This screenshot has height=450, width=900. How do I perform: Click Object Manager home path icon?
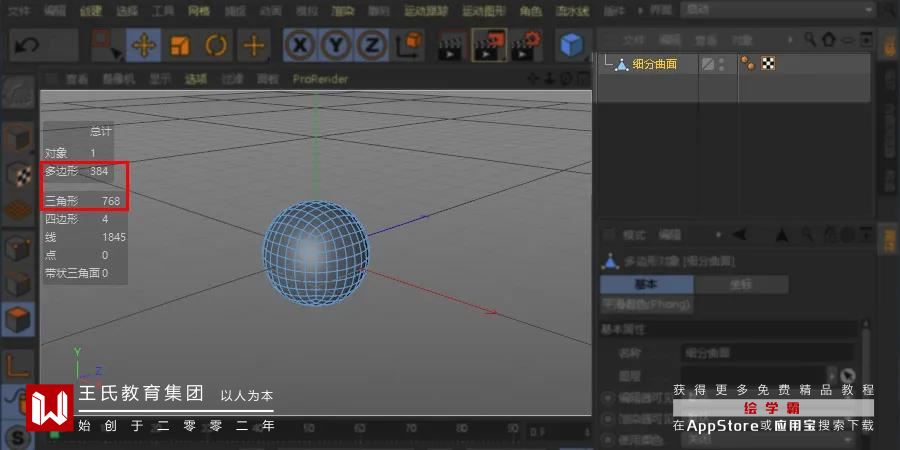pos(828,39)
